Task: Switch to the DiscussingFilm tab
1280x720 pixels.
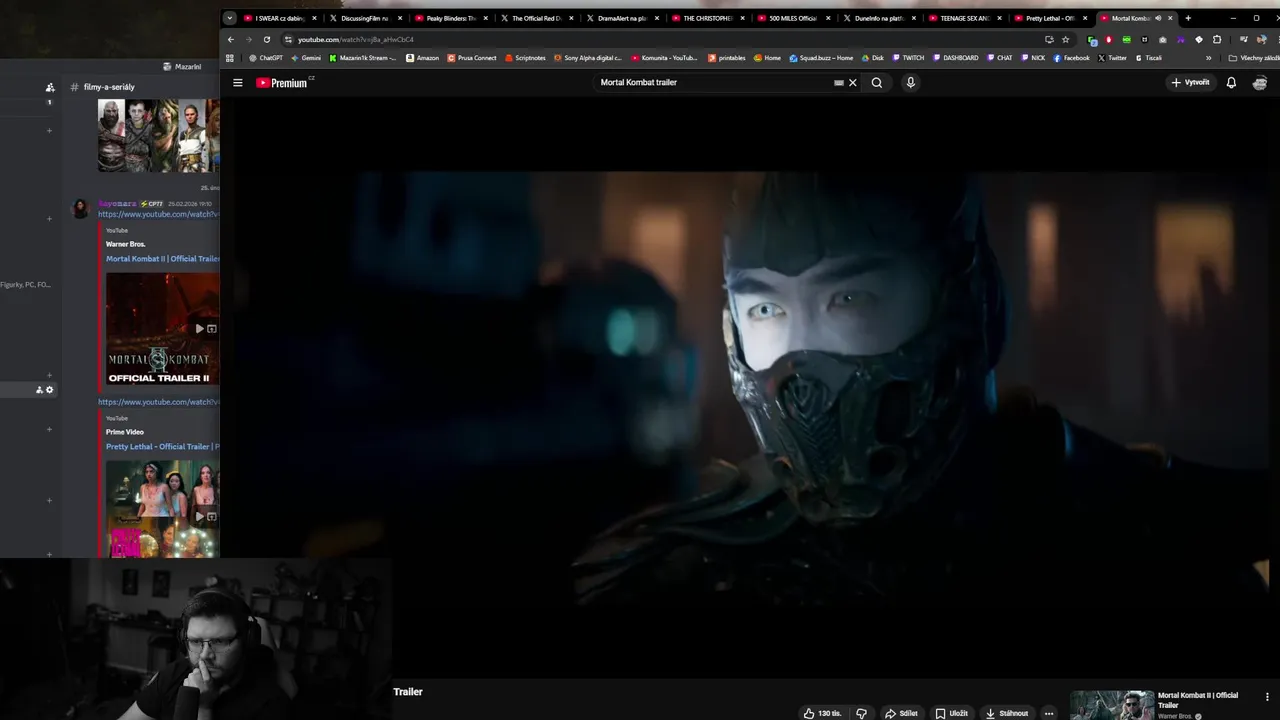Action: (x=366, y=18)
